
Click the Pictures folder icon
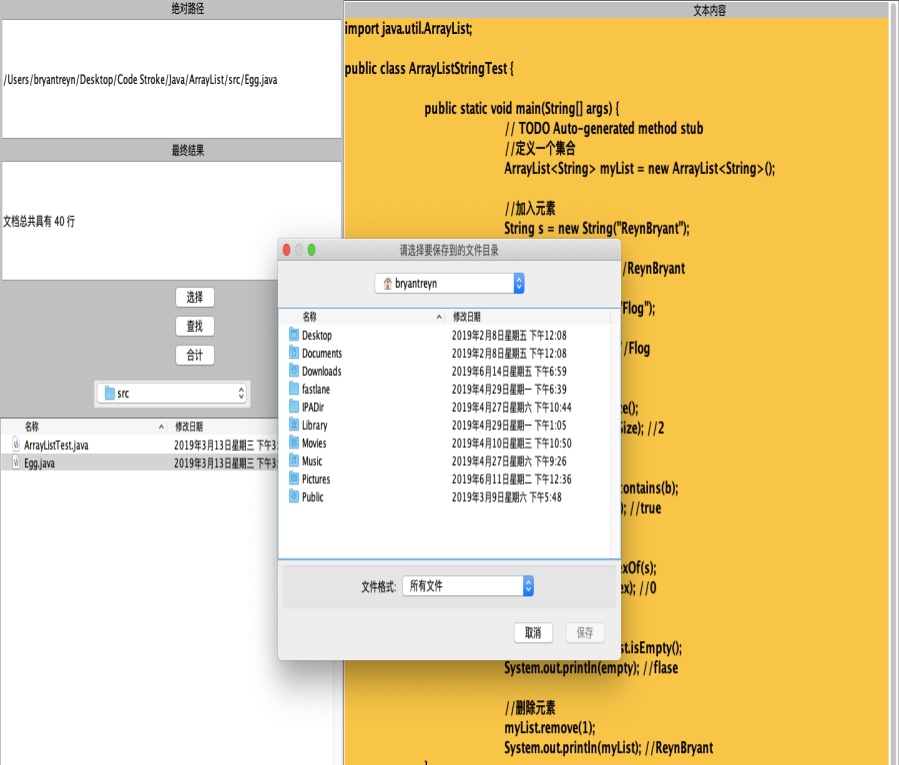click(x=294, y=479)
